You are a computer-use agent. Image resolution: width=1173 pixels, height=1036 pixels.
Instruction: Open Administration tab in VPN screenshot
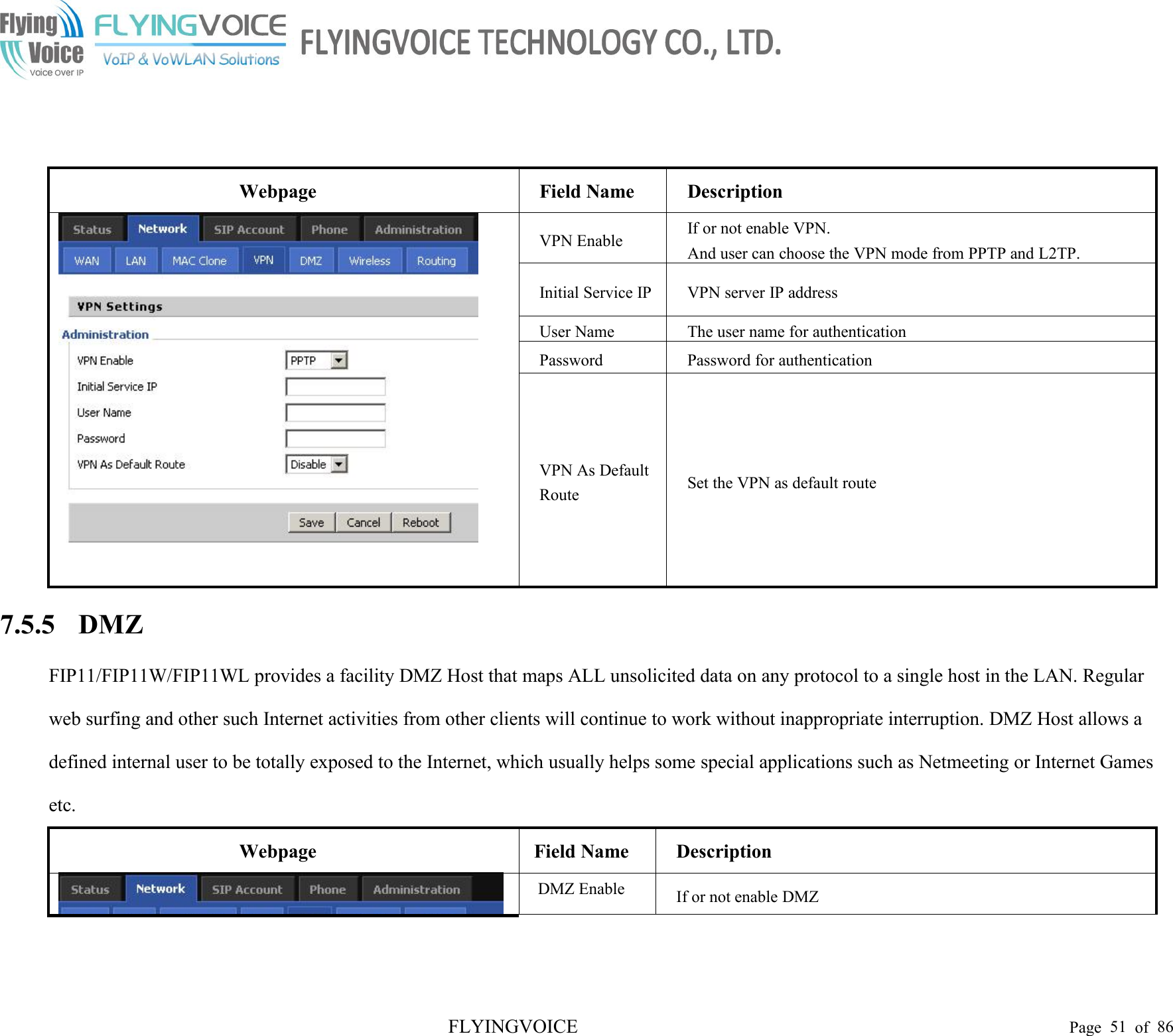pyautogui.click(x=418, y=229)
